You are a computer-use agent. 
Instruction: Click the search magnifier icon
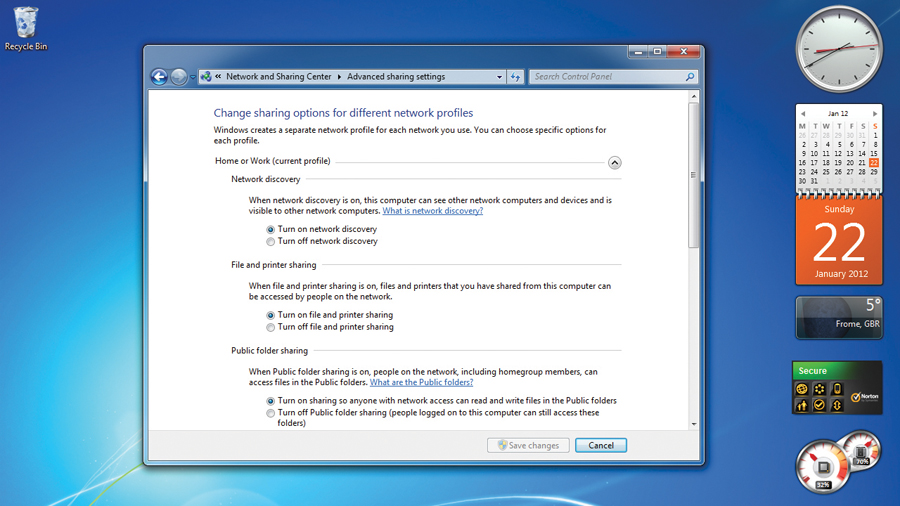click(x=690, y=76)
